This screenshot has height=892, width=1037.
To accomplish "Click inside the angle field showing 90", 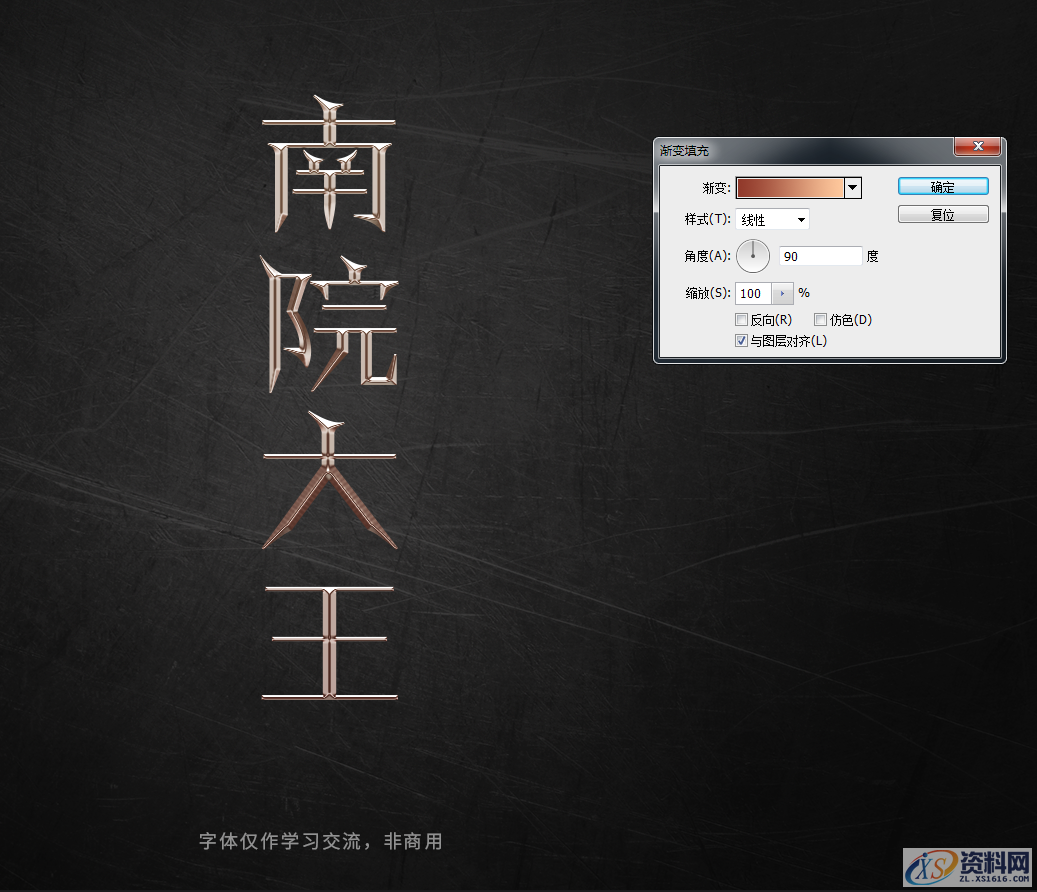I will click(820, 255).
